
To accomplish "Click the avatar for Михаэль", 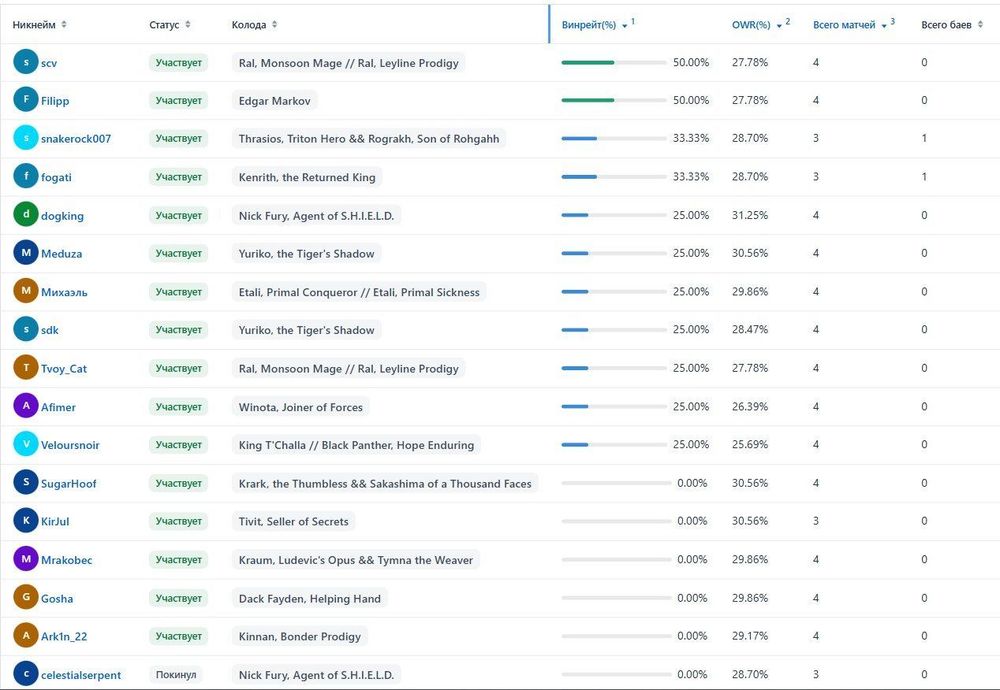I will (x=26, y=291).
